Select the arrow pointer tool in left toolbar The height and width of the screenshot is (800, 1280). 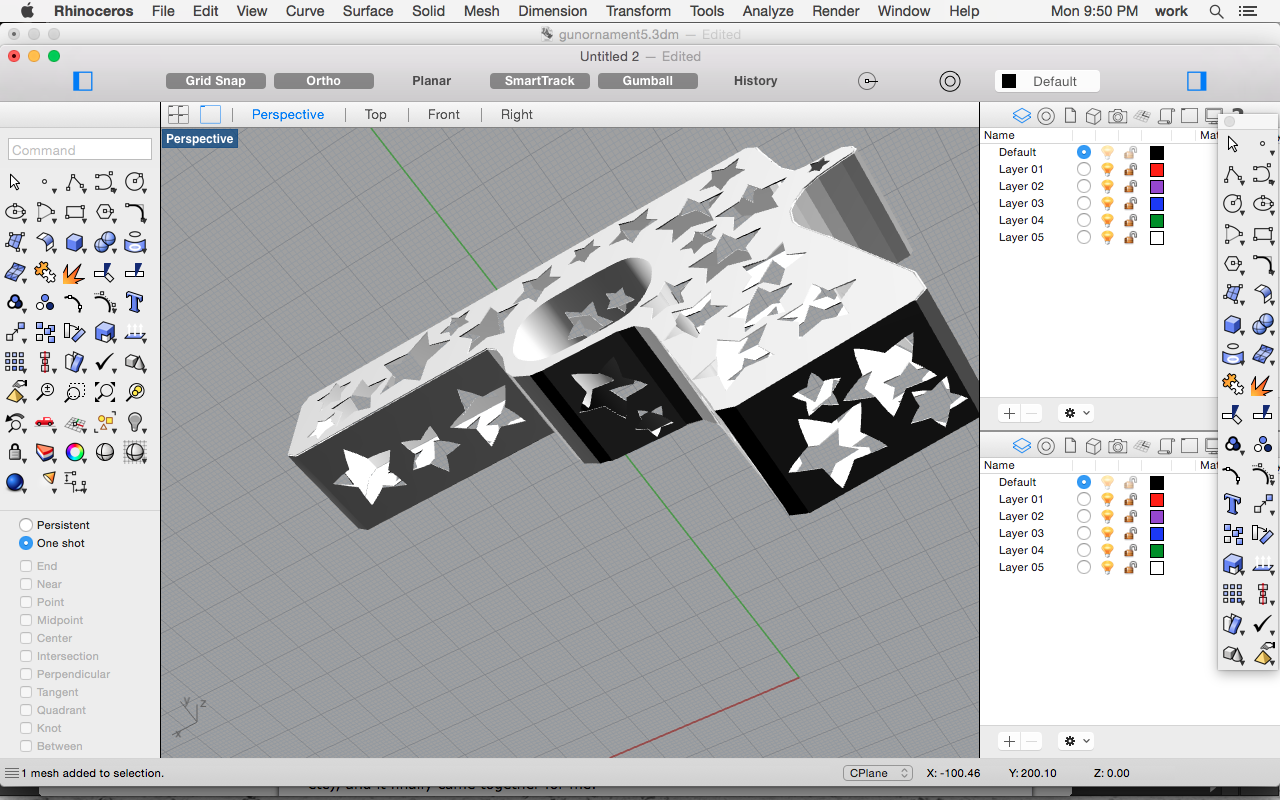pos(15,182)
